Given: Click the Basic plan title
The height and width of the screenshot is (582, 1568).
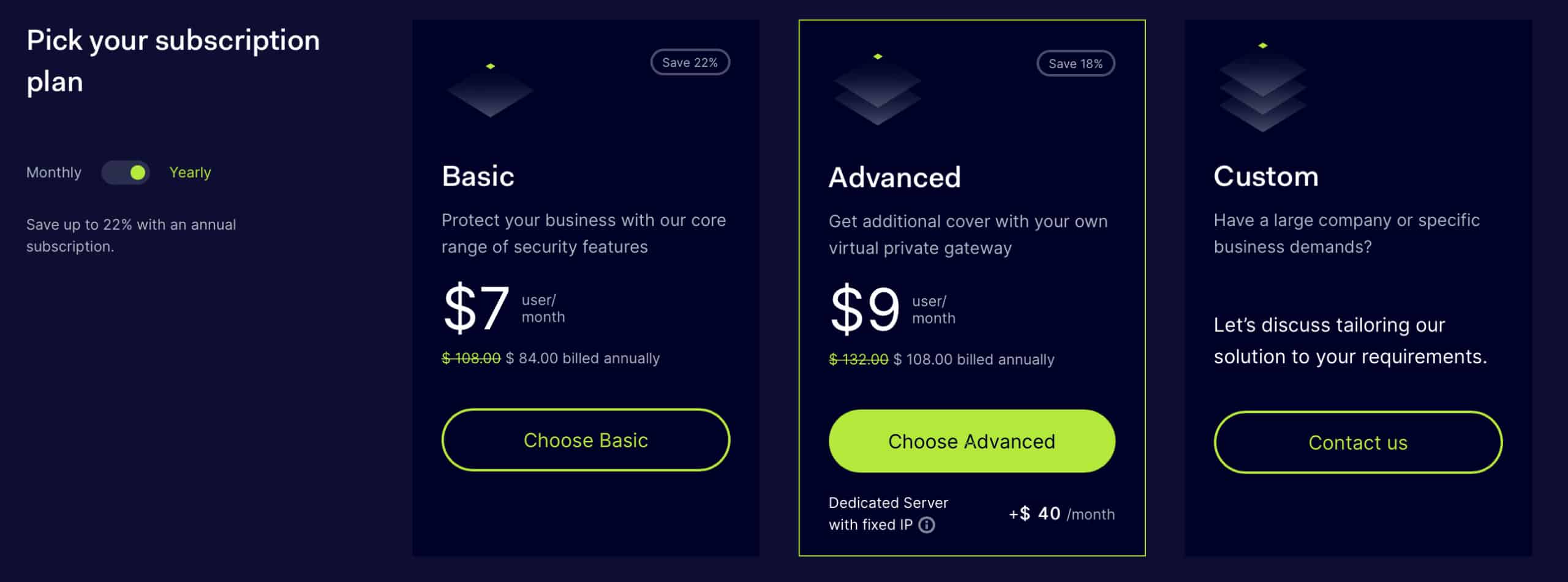Looking at the screenshot, I should 478,176.
